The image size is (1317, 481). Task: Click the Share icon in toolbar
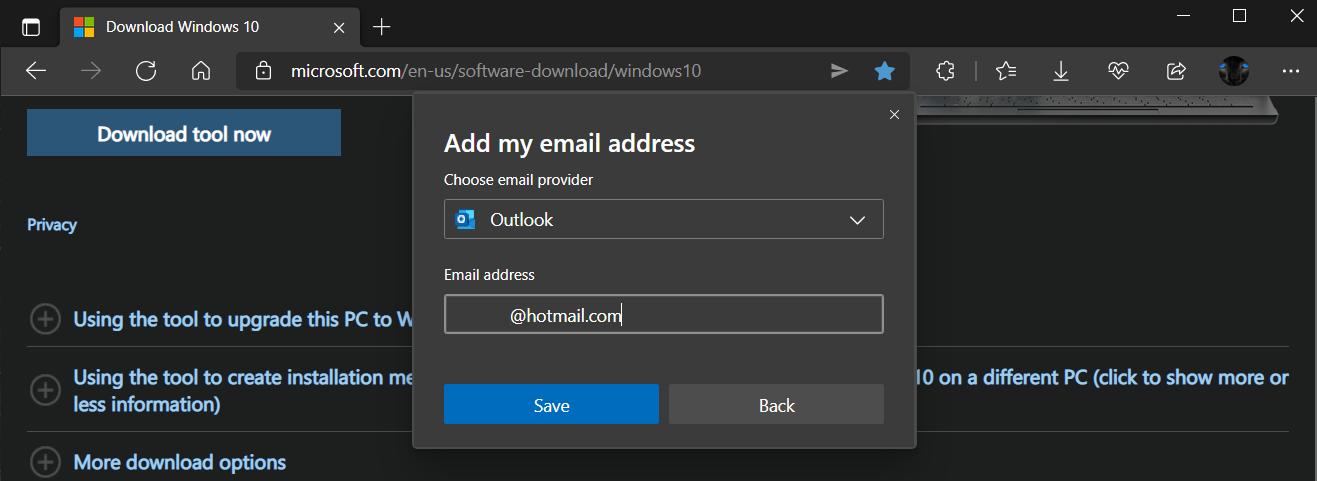[x=1176, y=70]
